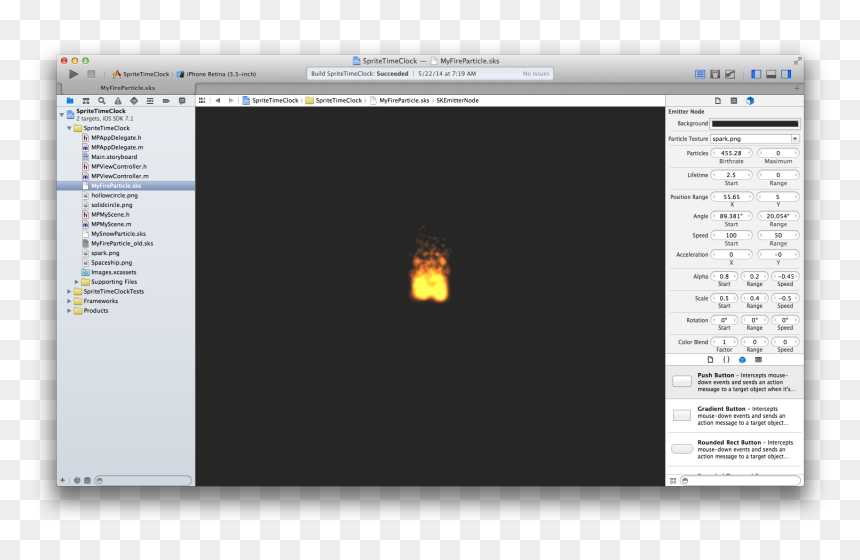
Task: Click the Angle Start field
Action: coord(731,216)
